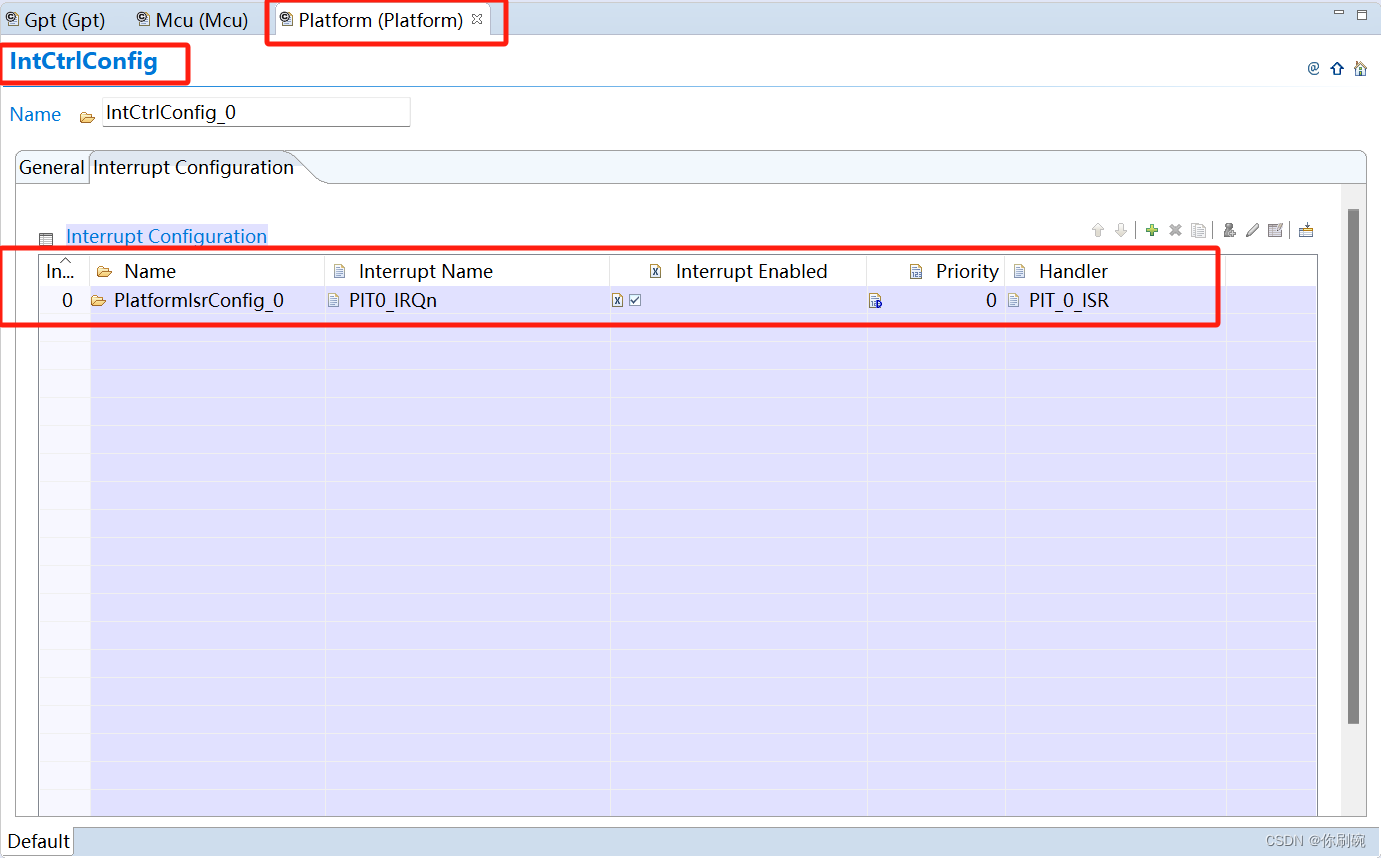Click the duplicate element pages icon

coord(1198,230)
